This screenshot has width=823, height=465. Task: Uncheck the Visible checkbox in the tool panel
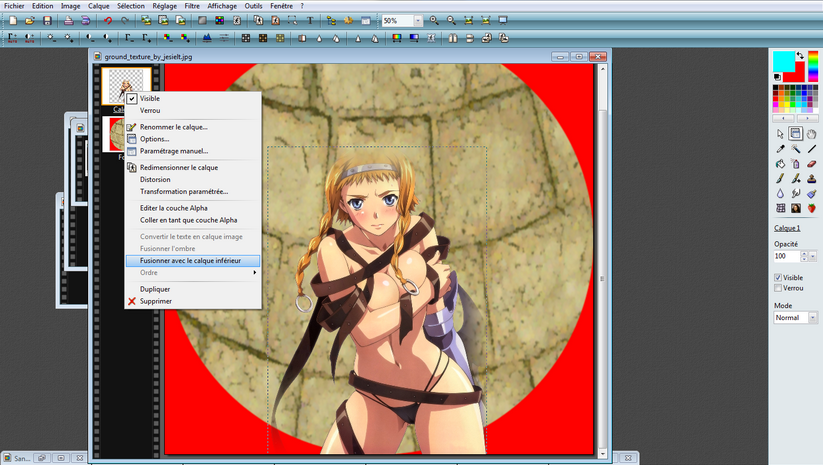pyautogui.click(x=778, y=278)
